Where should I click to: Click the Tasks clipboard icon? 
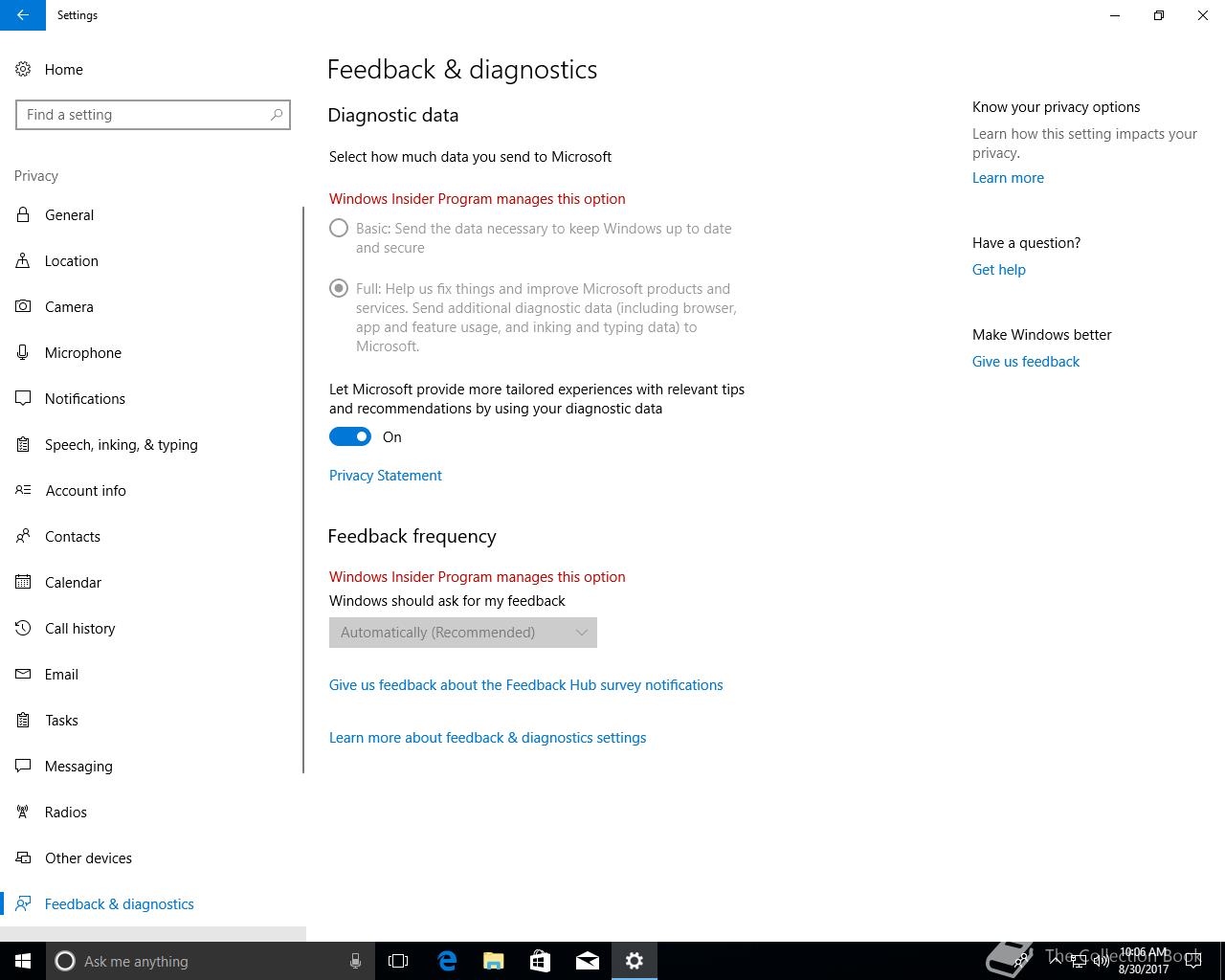click(23, 720)
